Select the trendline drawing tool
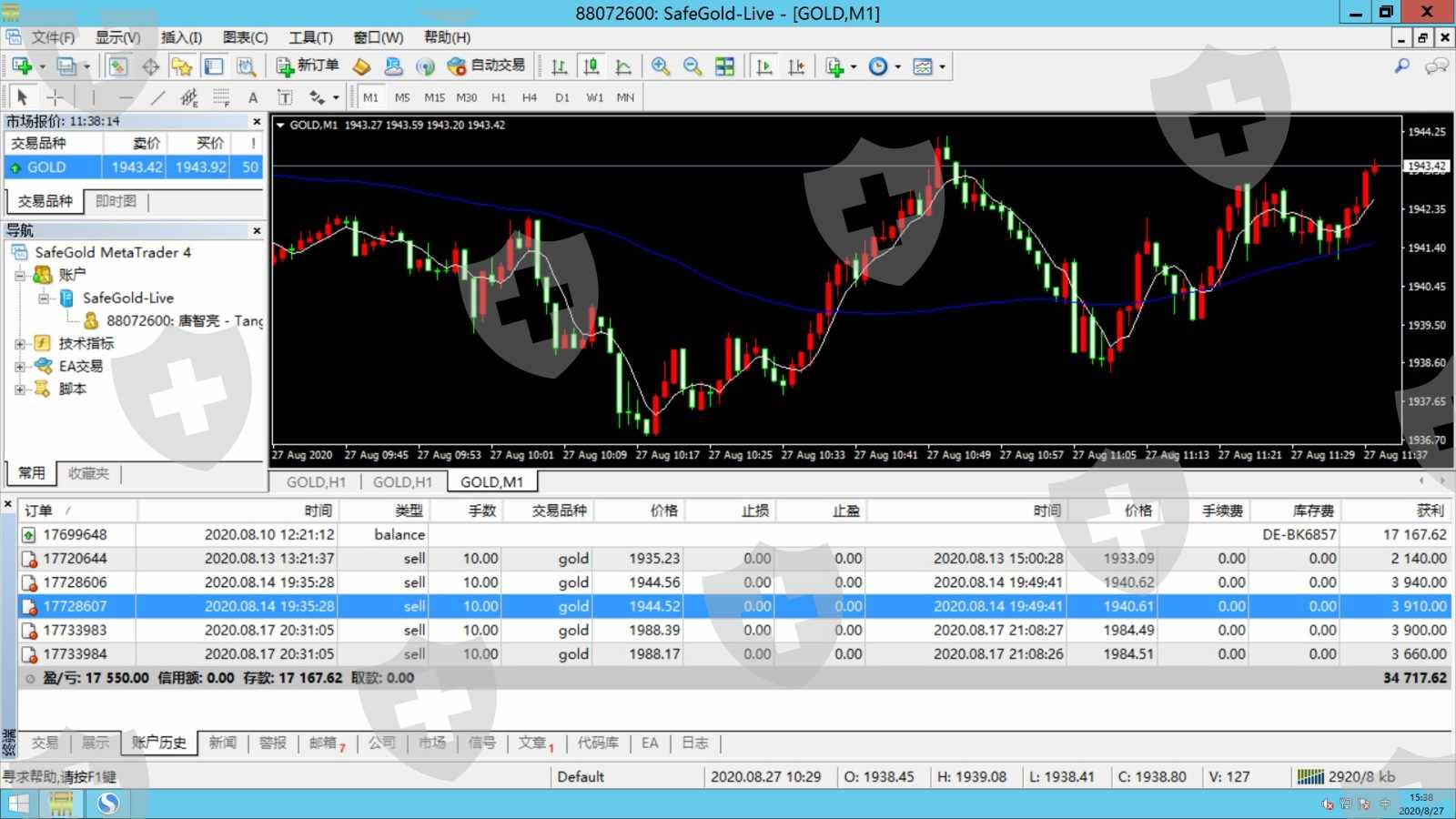Image resolution: width=1456 pixels, height=819 pixels. pos(157,97)
